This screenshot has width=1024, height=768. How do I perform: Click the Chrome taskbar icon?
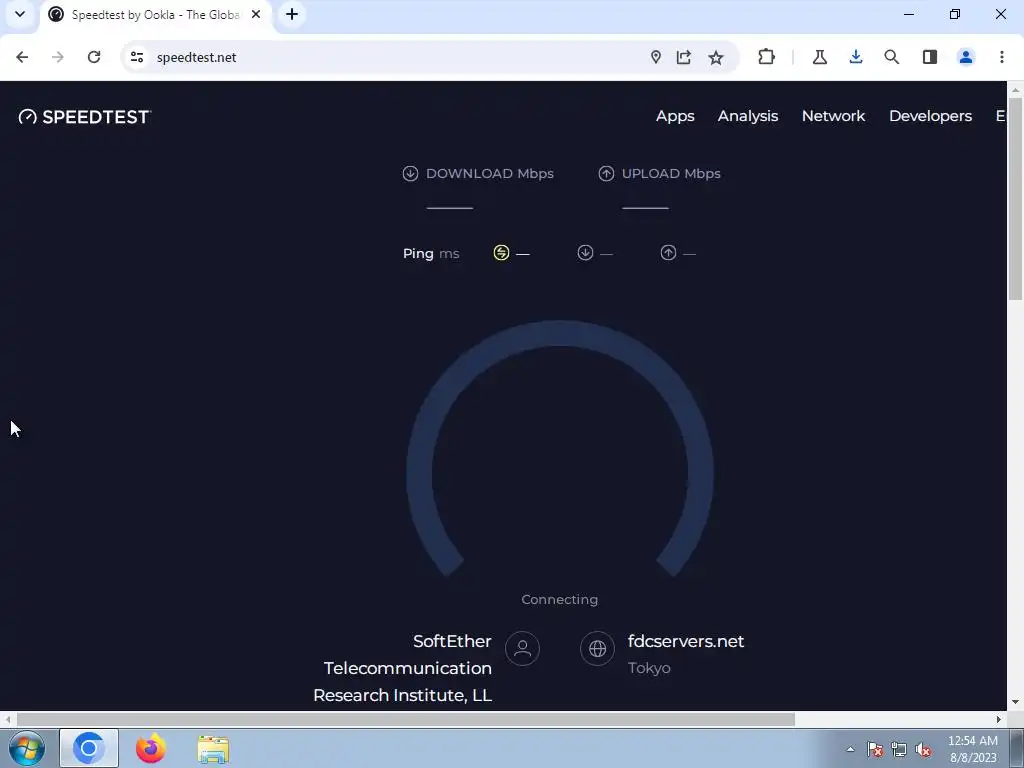(89, 748)
